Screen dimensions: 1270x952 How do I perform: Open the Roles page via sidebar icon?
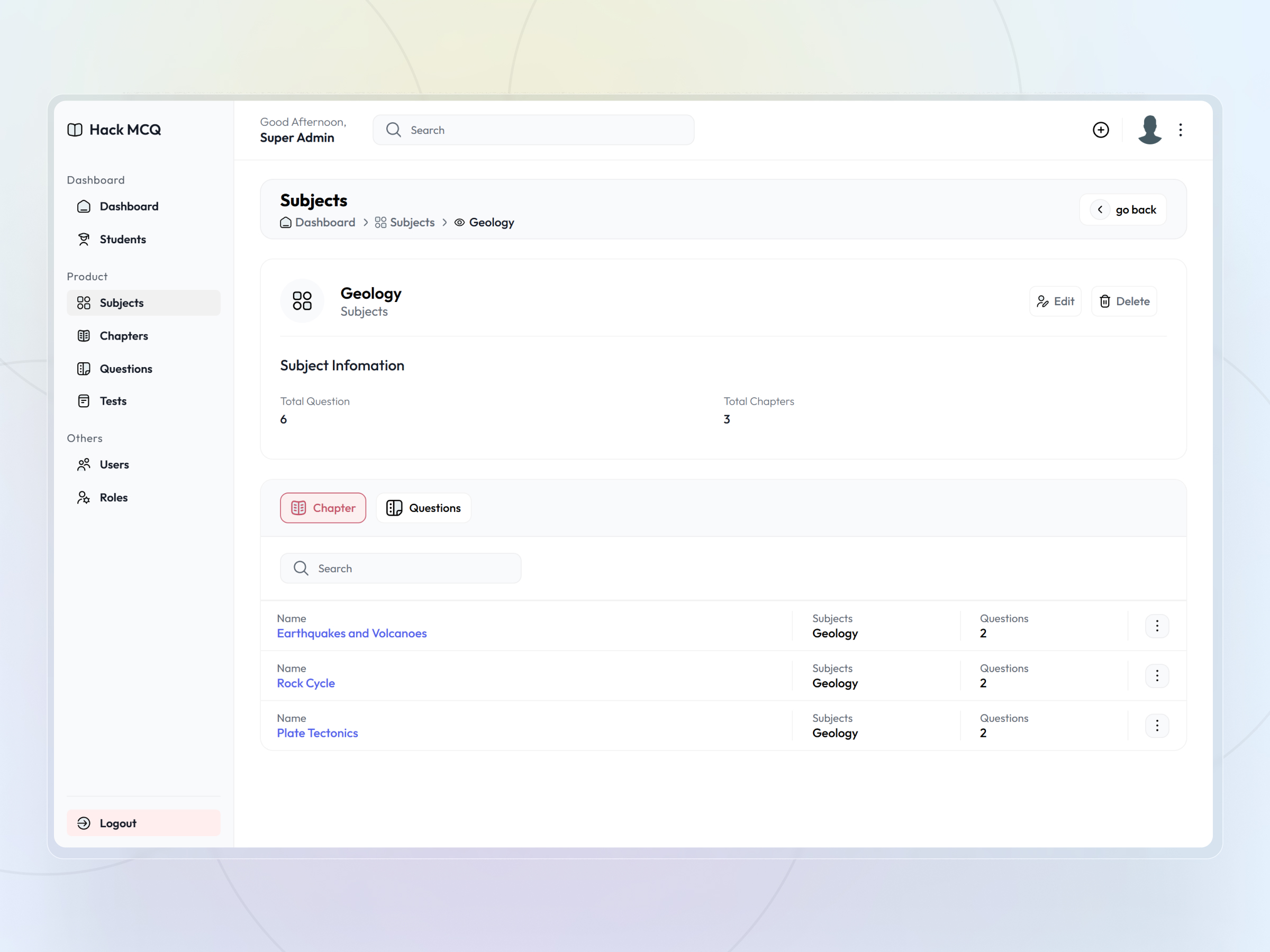pyautogui.click(x=84, y=497)
